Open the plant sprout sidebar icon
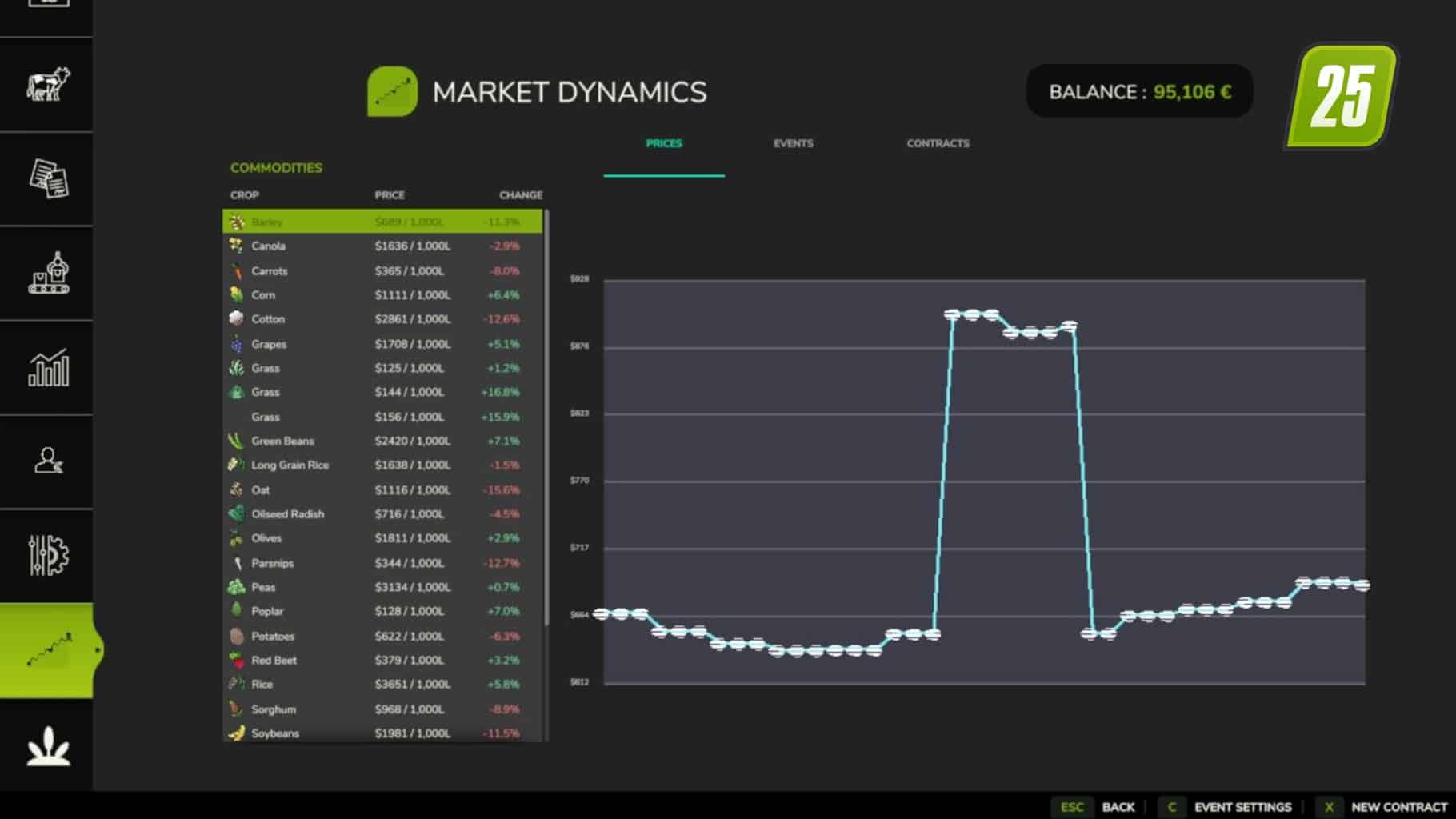Screen dimensions: 1456x819 coord(48,746)
